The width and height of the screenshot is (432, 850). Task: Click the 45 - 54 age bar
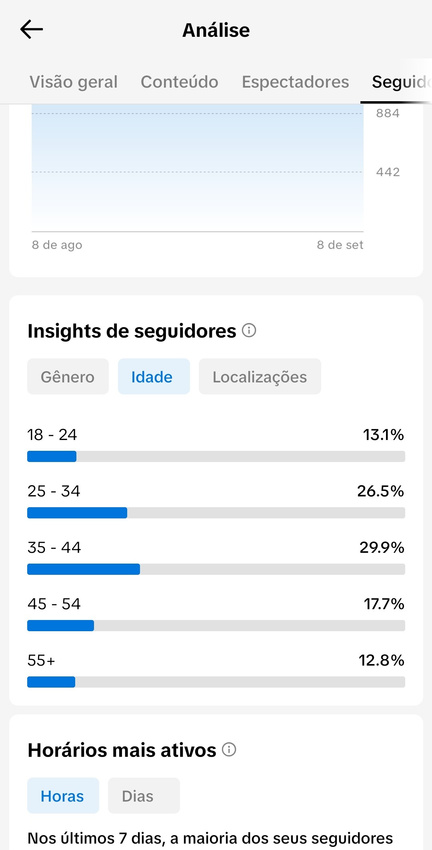(x=216, y=626)
